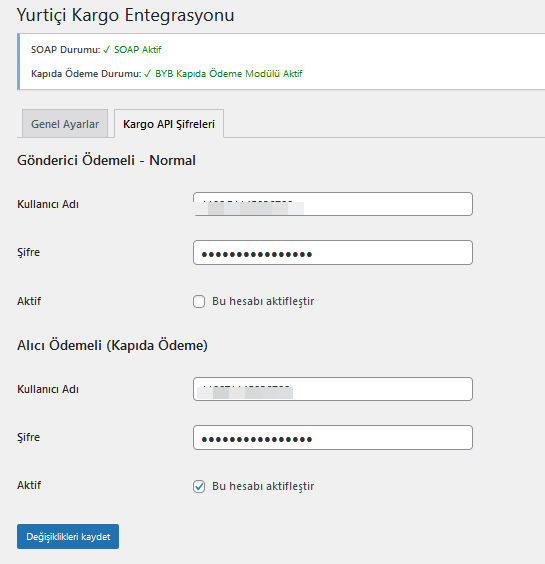Enable the Gönderici Ödemeli account checkbox

[x=199, y=301]
